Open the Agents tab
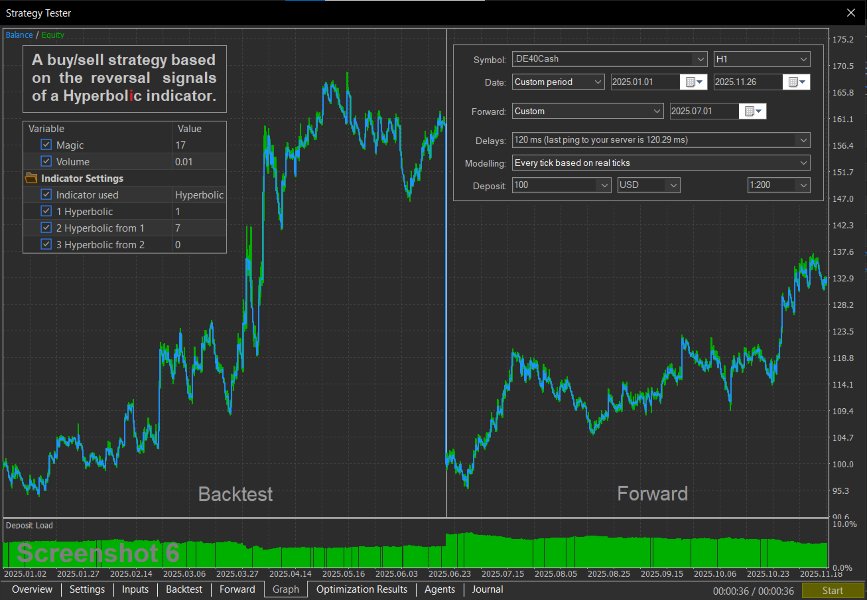 [x=440, y=589]
